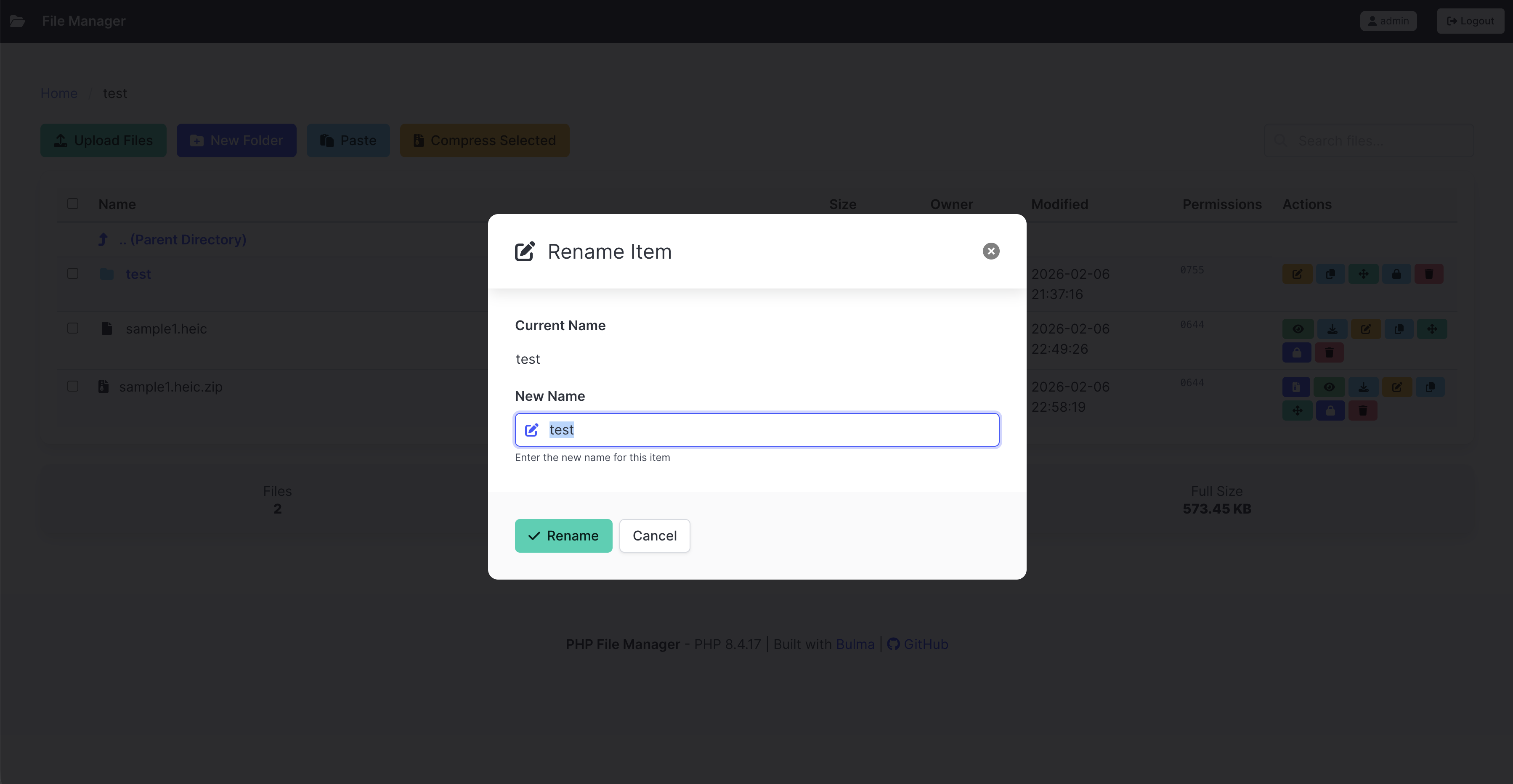Delete the test folder with trash icon

tap(1429, 274)
